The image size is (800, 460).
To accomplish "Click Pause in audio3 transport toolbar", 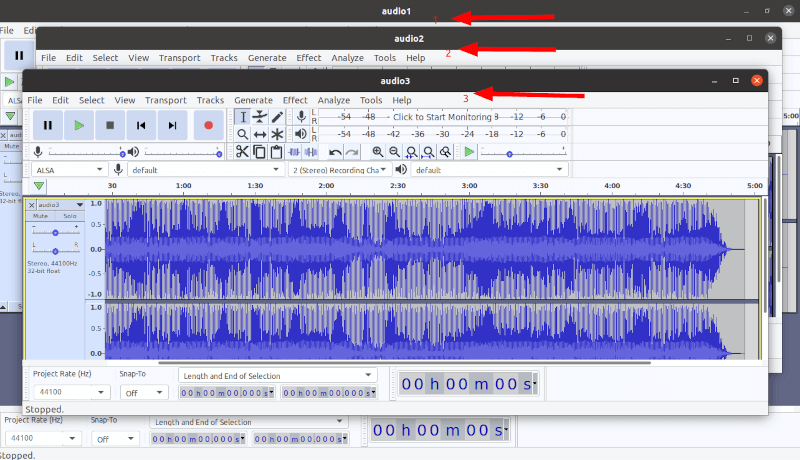I will pyautogui.click(x=47, y=125).
